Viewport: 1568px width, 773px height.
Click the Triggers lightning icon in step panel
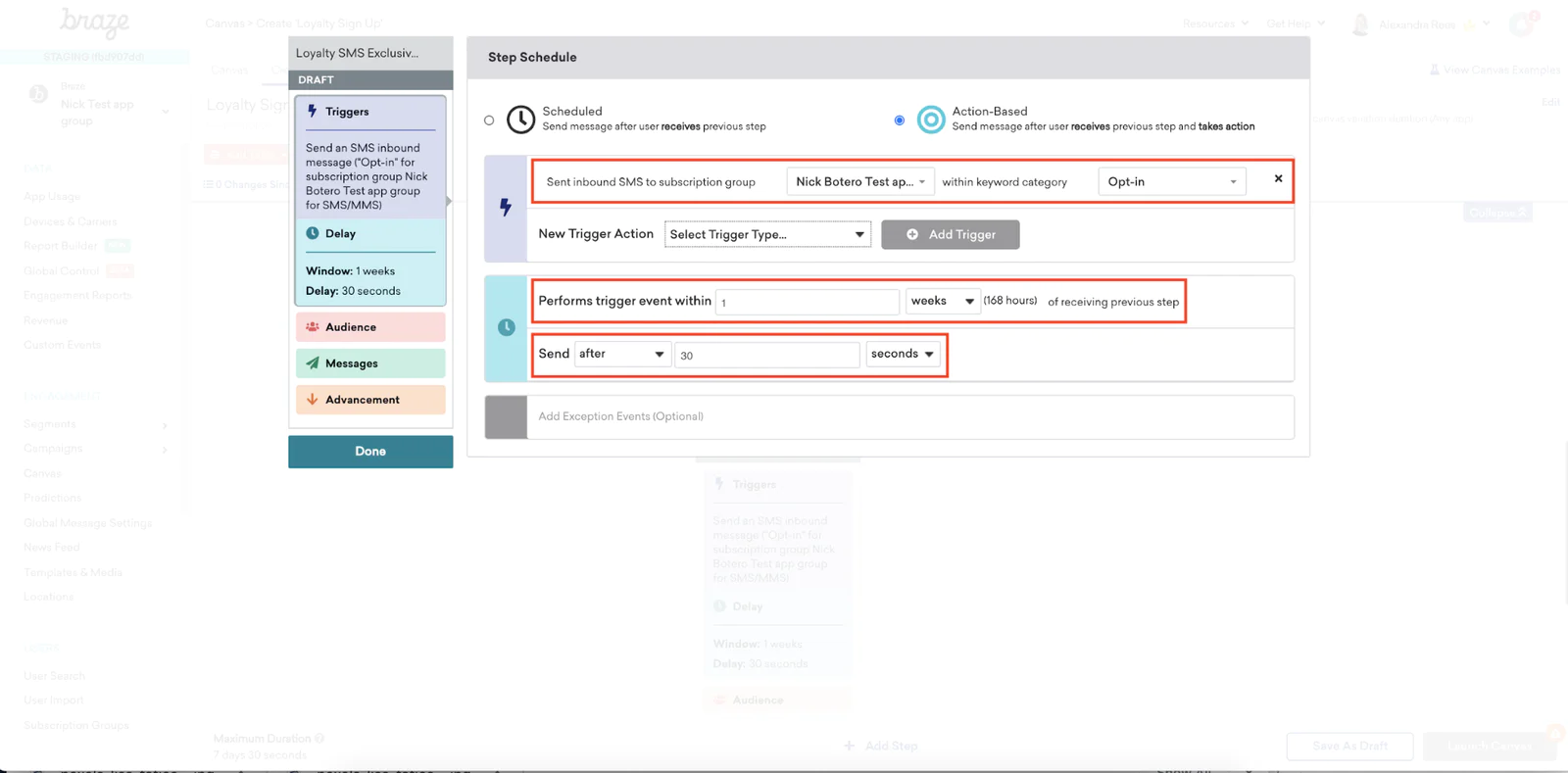pos(313,112)
